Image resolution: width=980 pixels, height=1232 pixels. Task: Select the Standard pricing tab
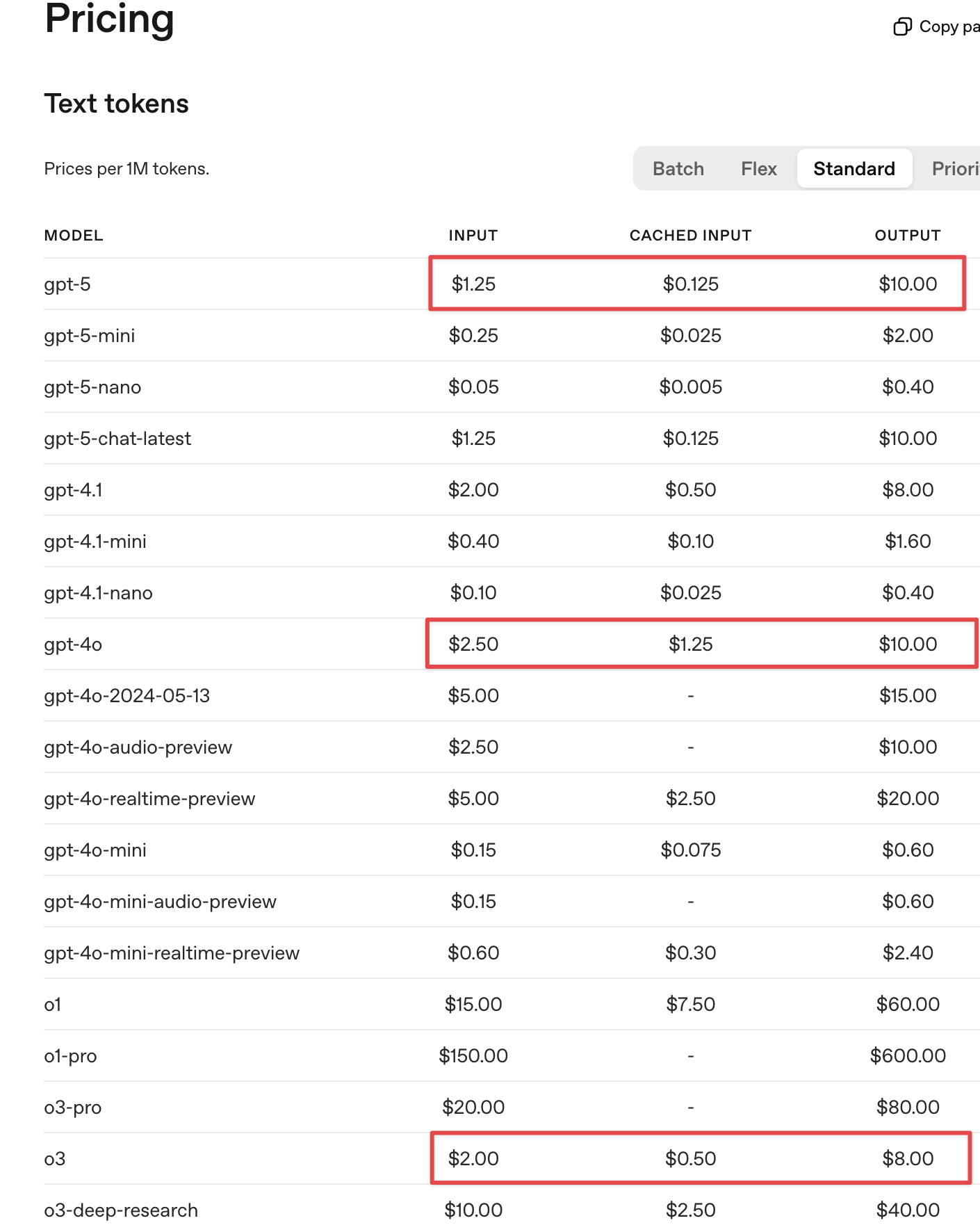[x=854, y=168]
